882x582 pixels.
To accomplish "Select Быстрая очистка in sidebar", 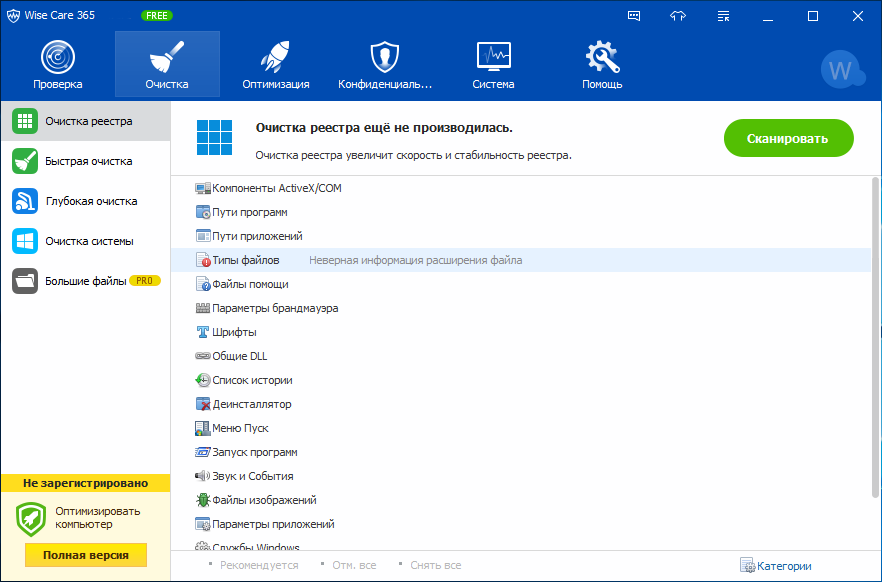I will 86,161.
